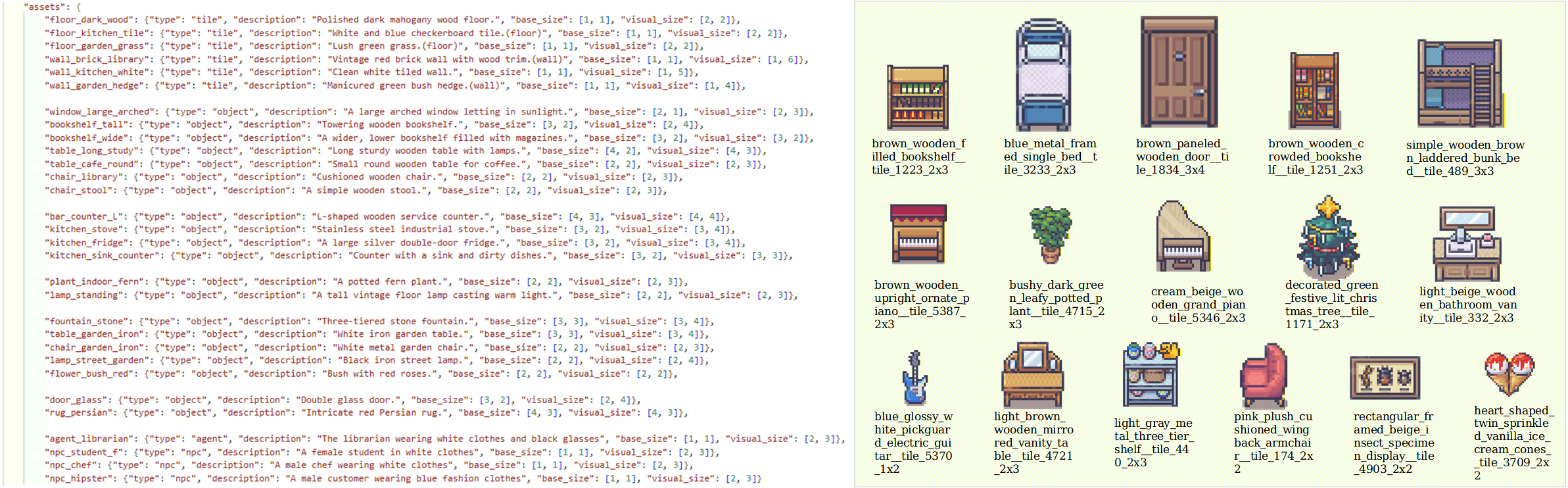Screen dimensions: 1568x488
Task: Select the wooden mirrored vanity table
Action: click(1032, 375)
